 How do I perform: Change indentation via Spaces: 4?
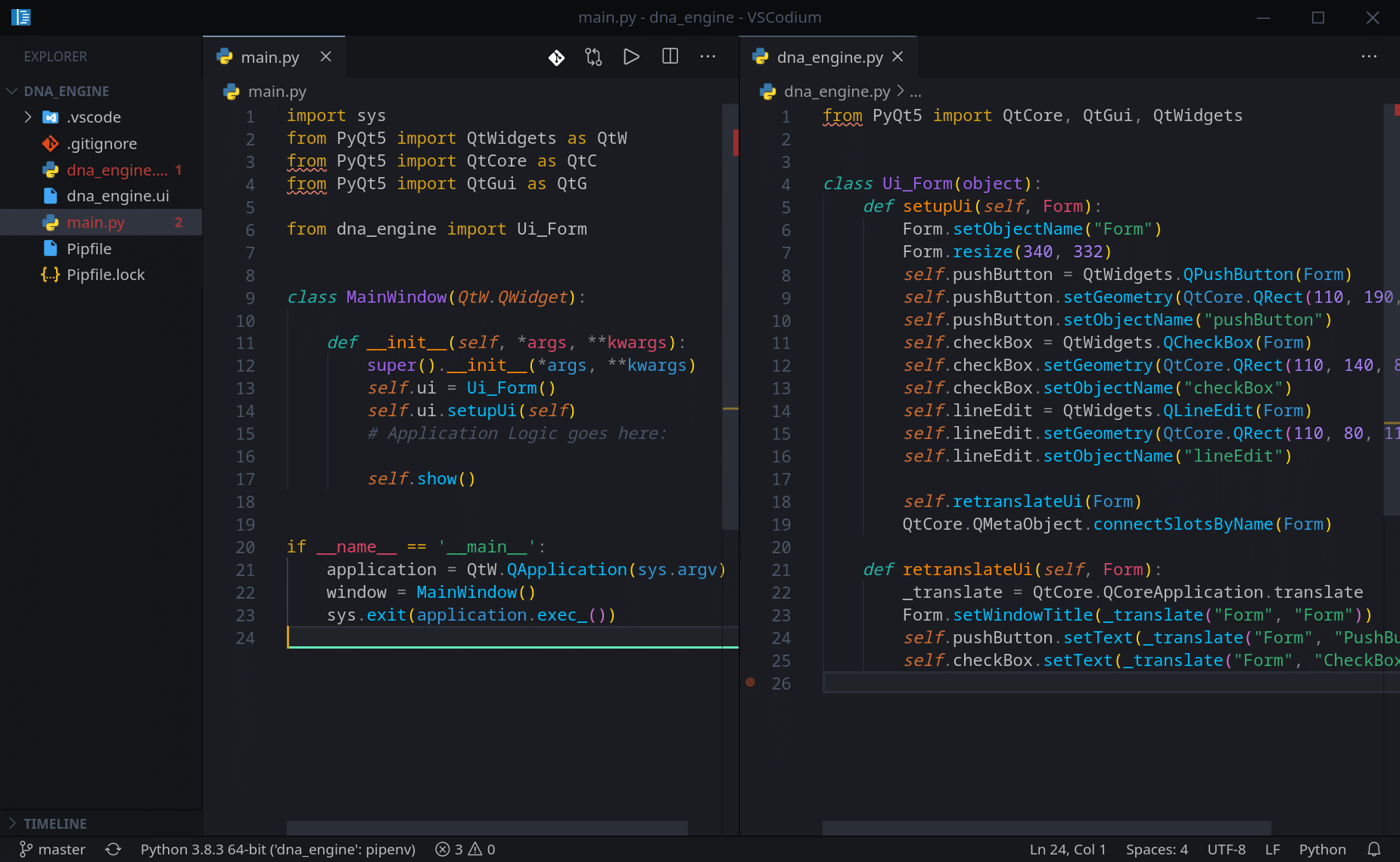pos(1156,849)
